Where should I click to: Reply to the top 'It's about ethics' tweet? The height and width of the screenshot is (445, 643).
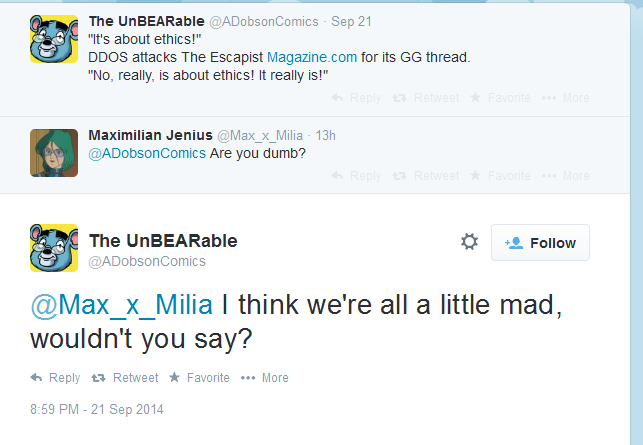coord(356,98)
